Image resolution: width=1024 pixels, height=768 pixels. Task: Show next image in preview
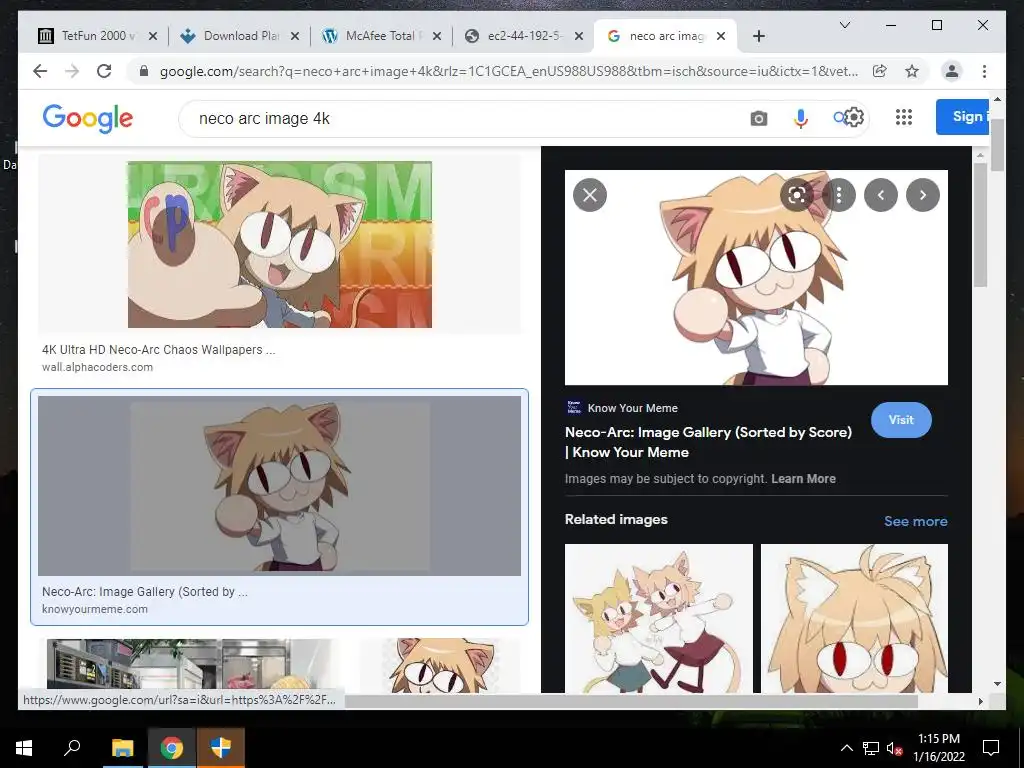pyautogui.click(x=923, y=195)
